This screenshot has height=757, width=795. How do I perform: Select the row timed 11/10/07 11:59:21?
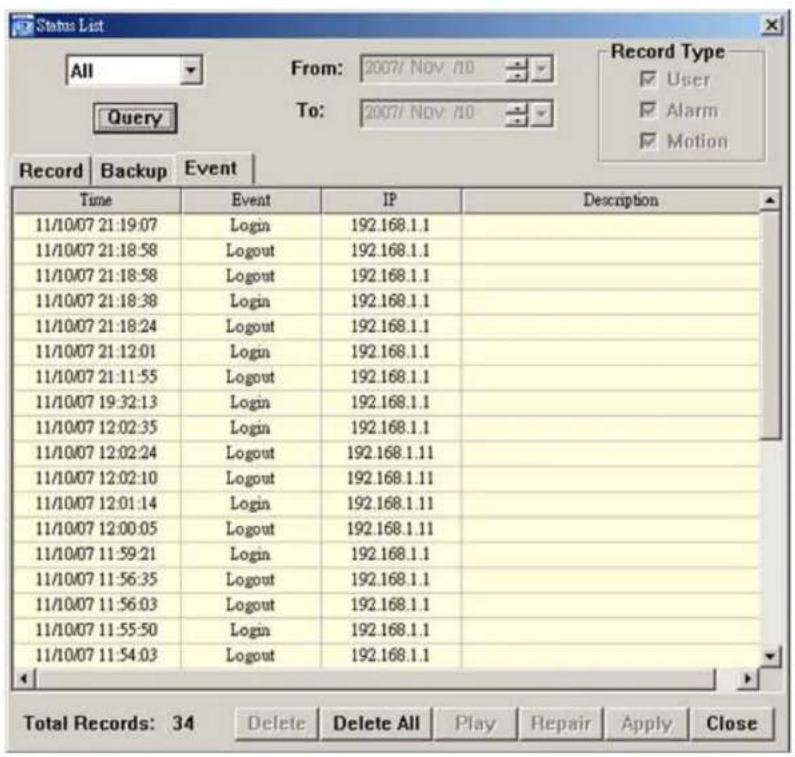(x=386, y=555)
